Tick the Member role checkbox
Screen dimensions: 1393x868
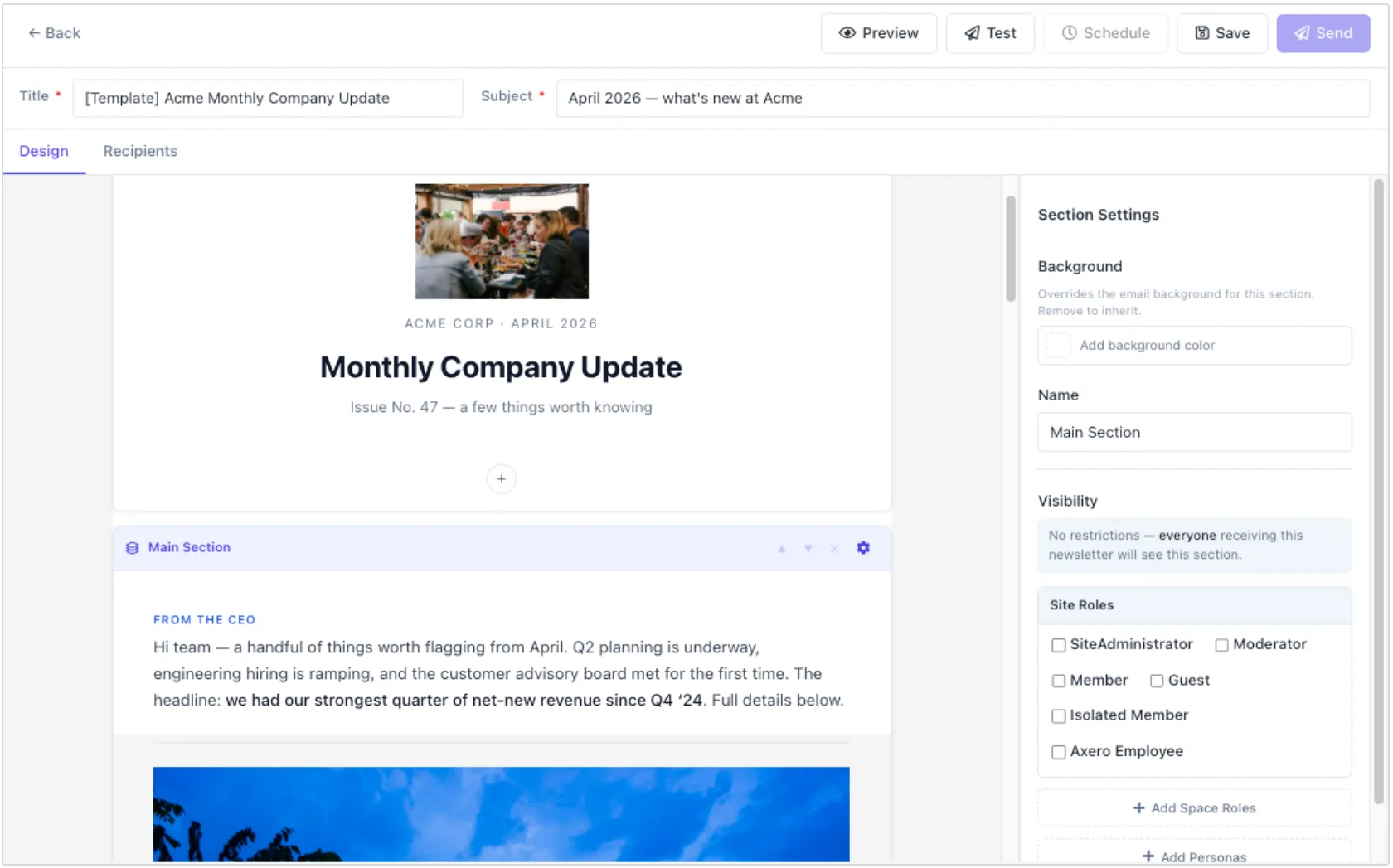pos(1059,681)
